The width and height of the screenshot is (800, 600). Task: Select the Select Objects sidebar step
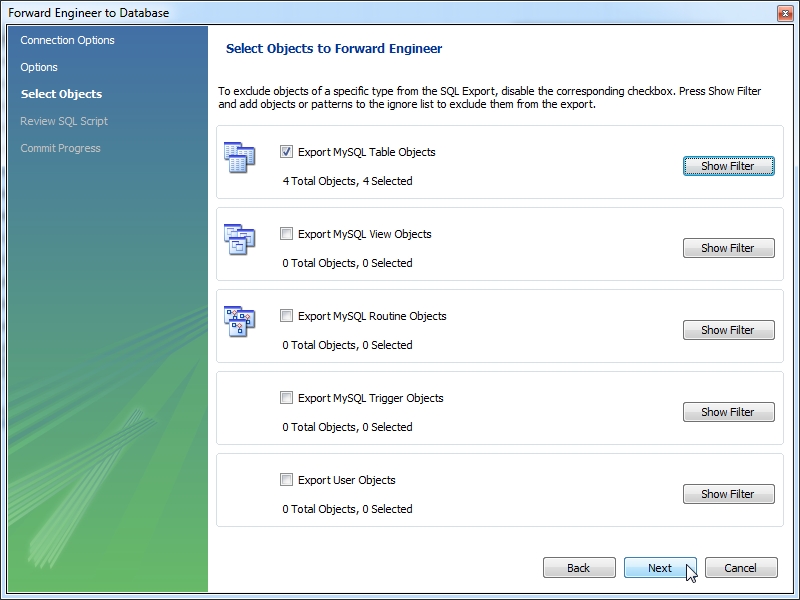click(x=61, y=94)
